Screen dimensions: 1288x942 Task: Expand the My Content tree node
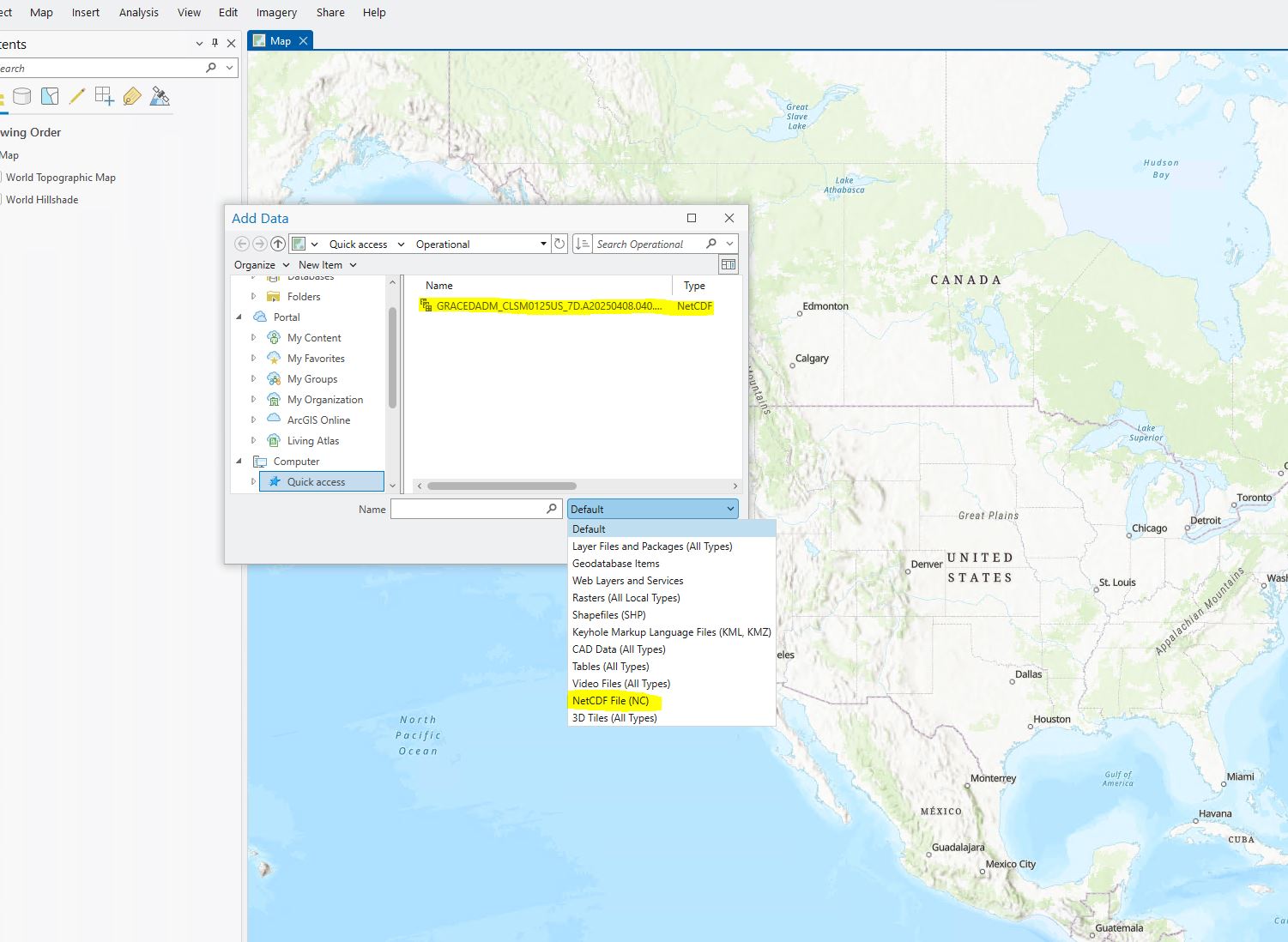pyautogui.click(x=253, y=338)
